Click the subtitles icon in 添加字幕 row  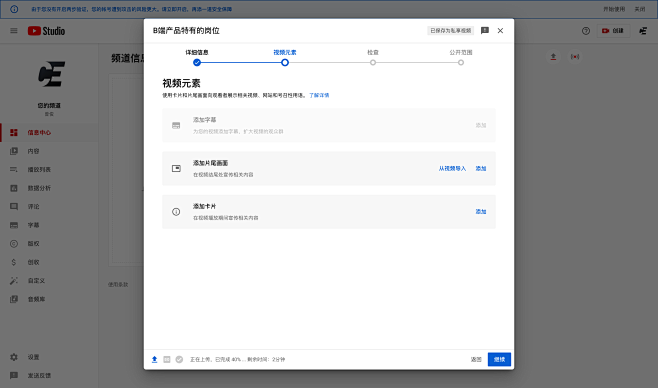pos(176,125)
